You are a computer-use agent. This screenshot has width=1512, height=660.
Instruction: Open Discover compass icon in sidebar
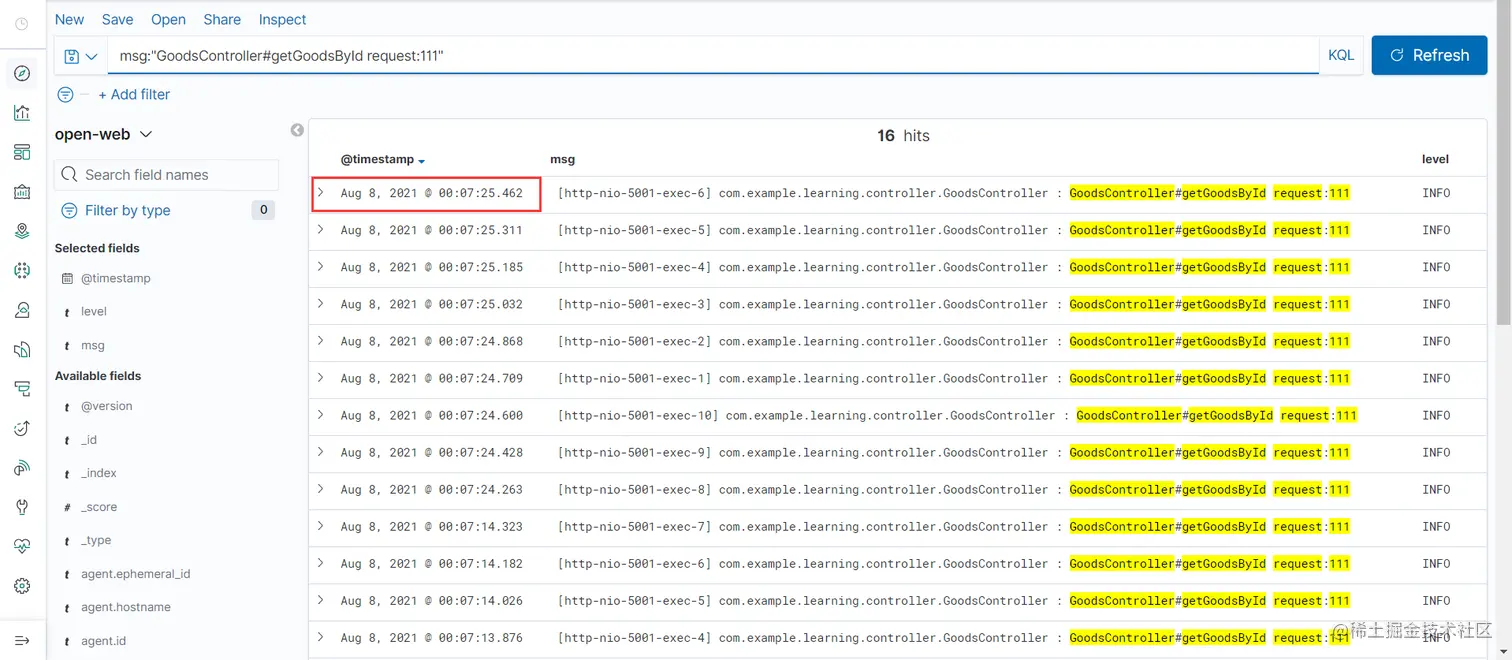(x=22, y=73)
